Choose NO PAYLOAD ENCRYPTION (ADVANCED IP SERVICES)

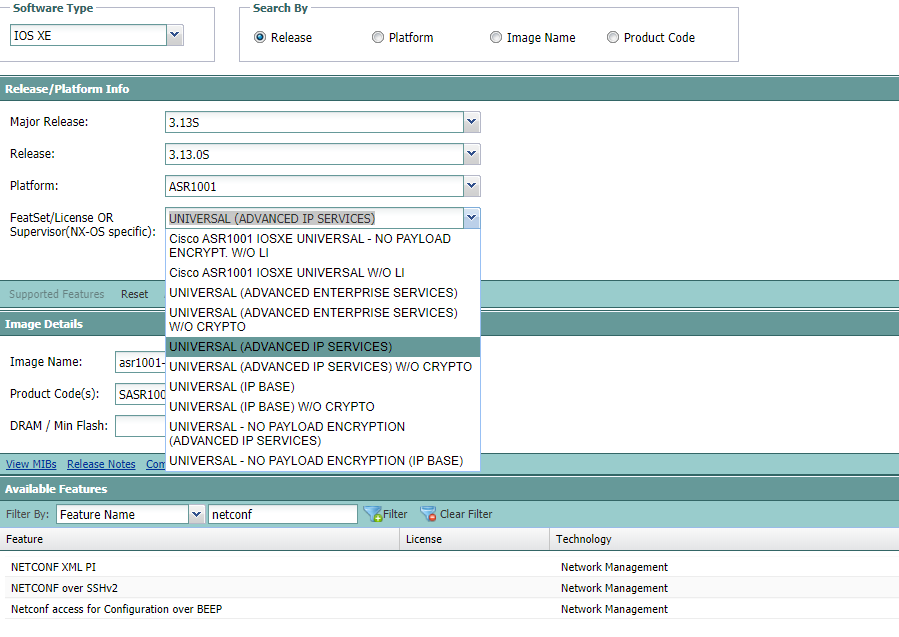pyautogui.click(x=323, y=434)
